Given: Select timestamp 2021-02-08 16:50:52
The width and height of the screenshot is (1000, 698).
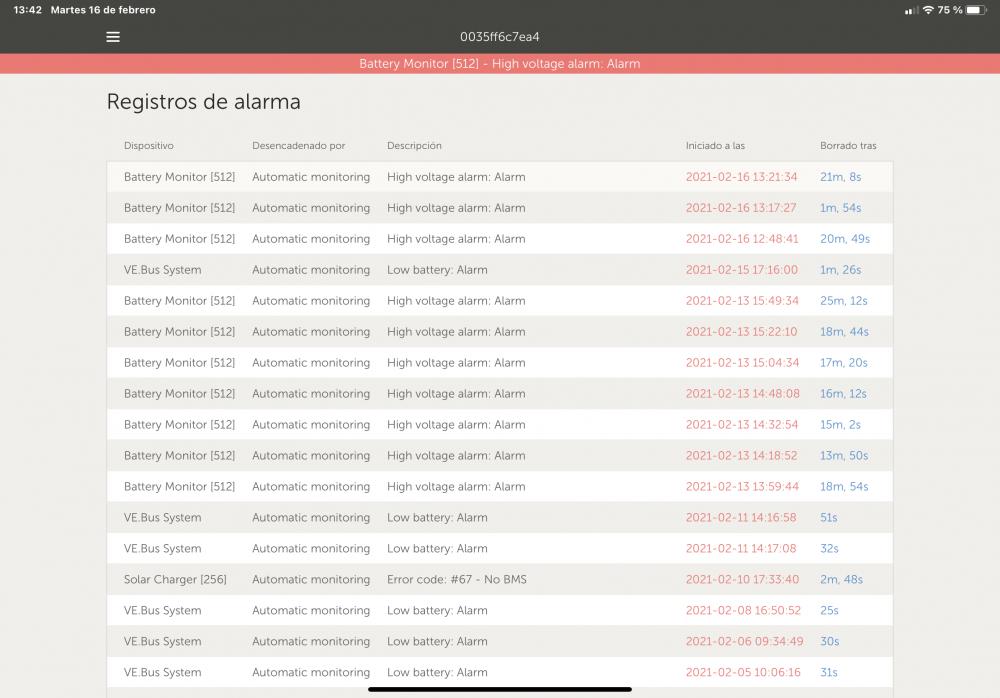Looking at the screenshot, I should click(743, 610).
